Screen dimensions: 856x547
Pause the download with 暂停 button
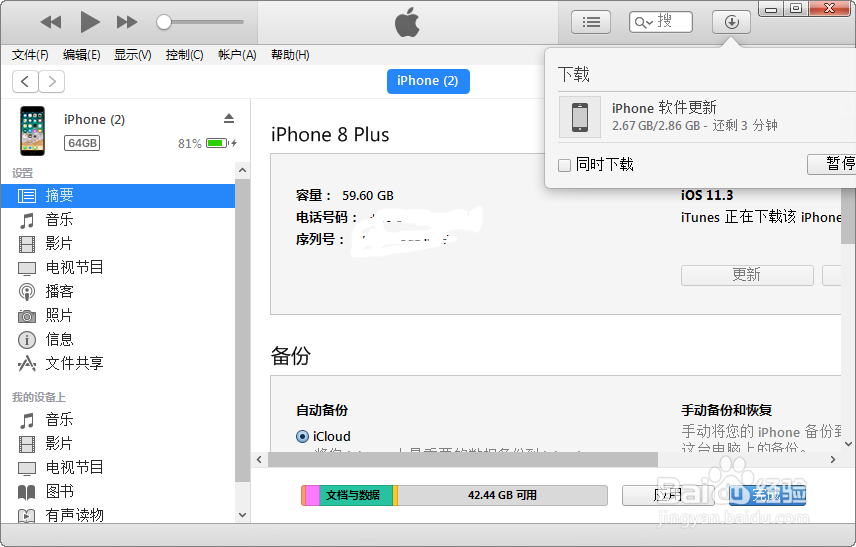(x=833, y=164)
